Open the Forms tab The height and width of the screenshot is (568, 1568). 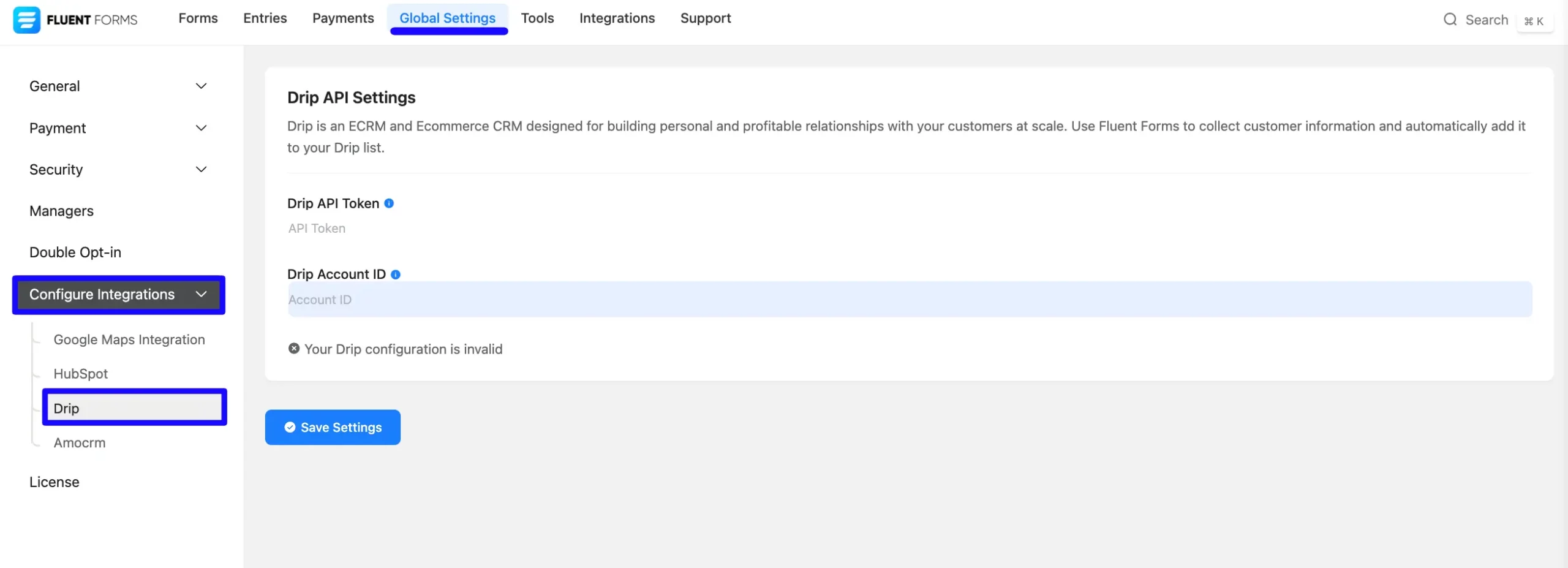point(198,18)
